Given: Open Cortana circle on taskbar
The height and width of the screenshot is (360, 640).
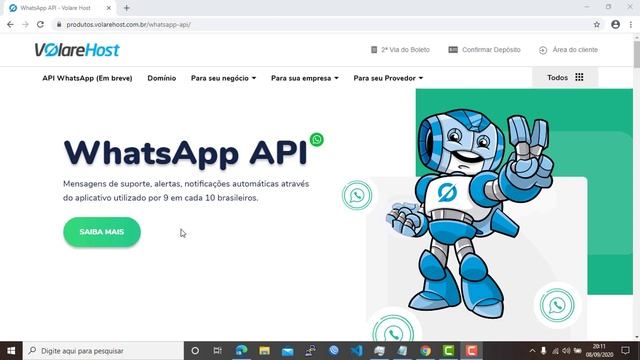Looking at the screenshot, I should click(x=195, y=351).
